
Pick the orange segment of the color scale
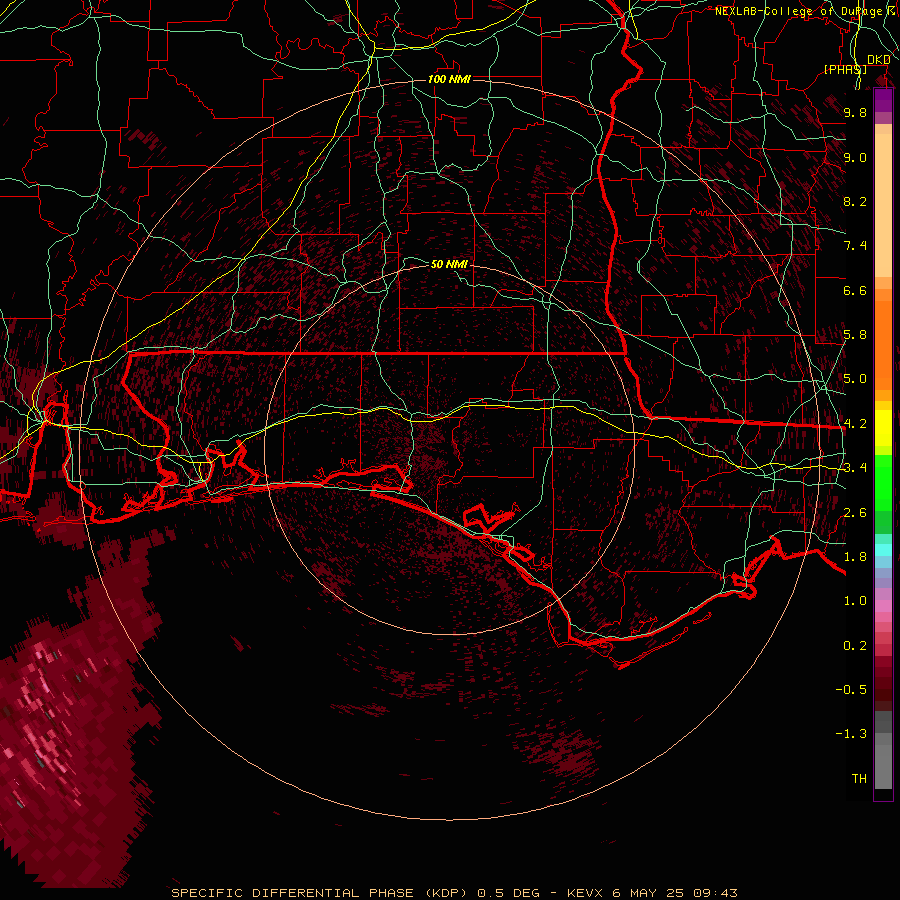point(883,344)
